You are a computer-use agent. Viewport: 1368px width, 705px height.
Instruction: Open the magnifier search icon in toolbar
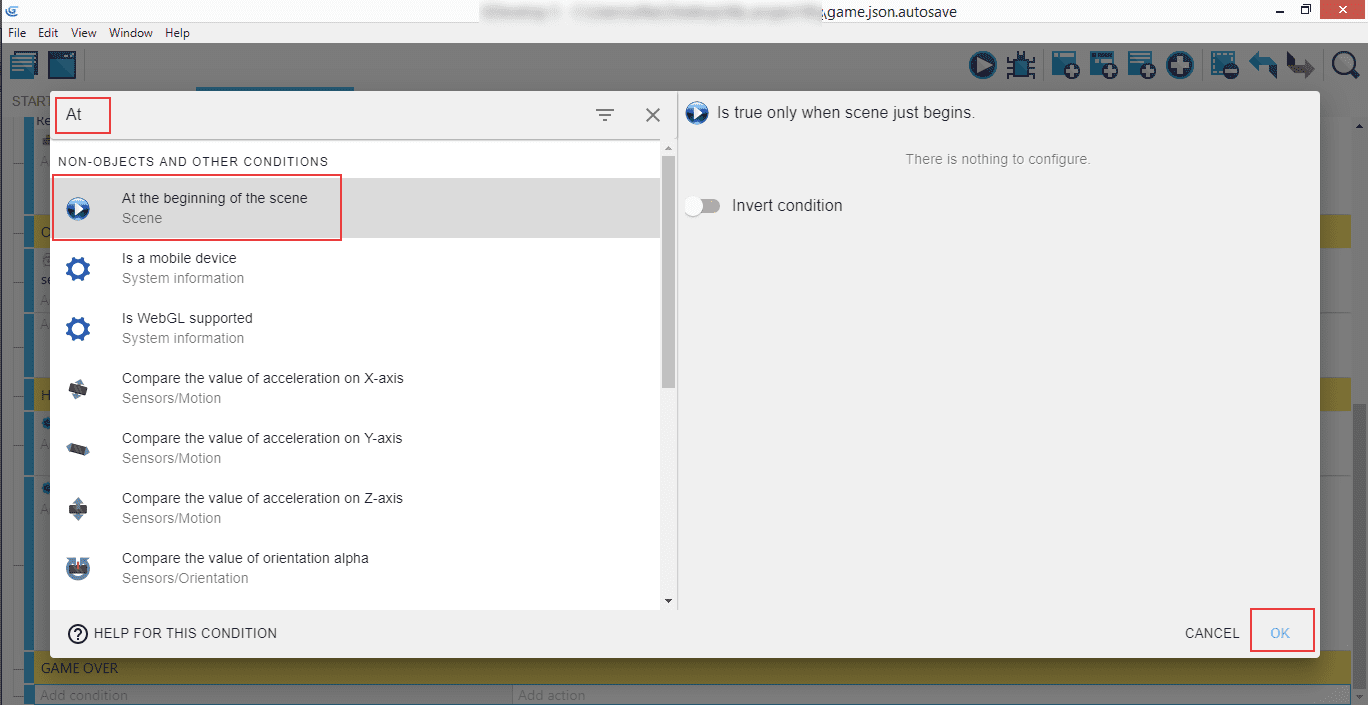coord(1345,66)
